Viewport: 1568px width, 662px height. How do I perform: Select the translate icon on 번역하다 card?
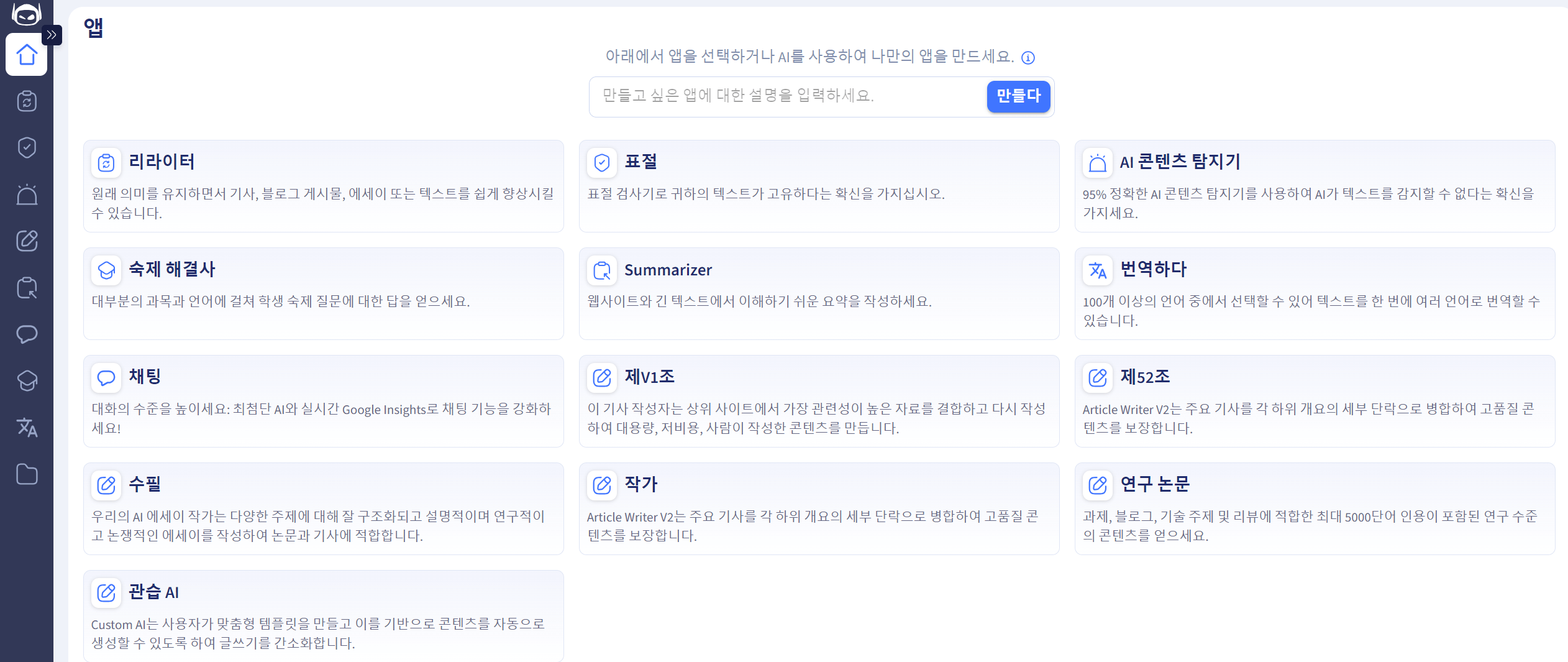tap(1097, 270)
